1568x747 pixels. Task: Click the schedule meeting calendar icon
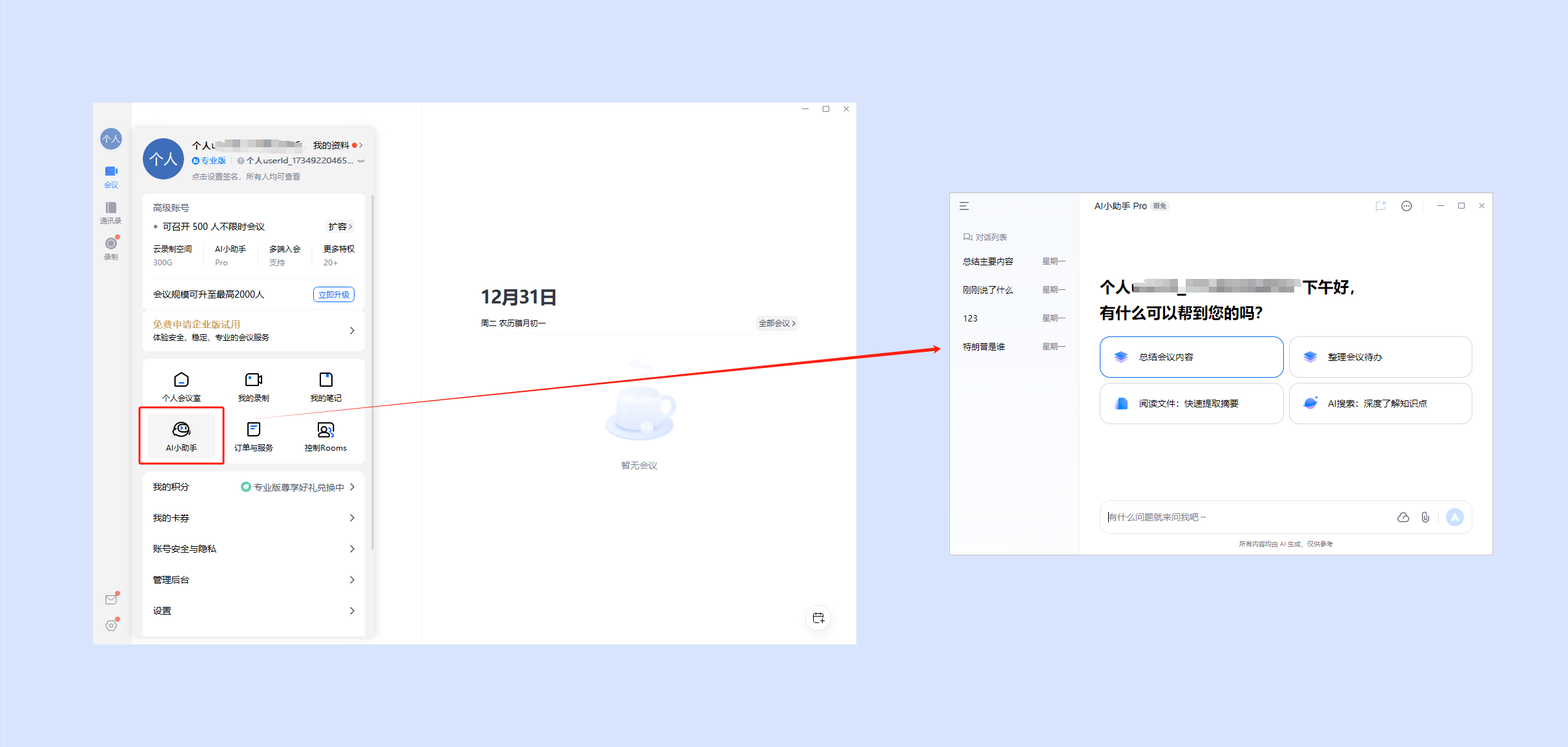818,618
